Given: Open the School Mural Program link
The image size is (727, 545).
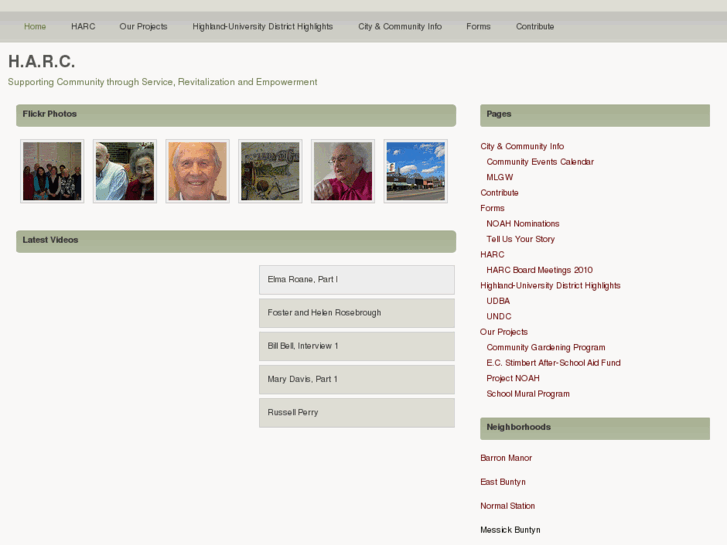Looking at the screenshot, I should (x=528, y=394).
